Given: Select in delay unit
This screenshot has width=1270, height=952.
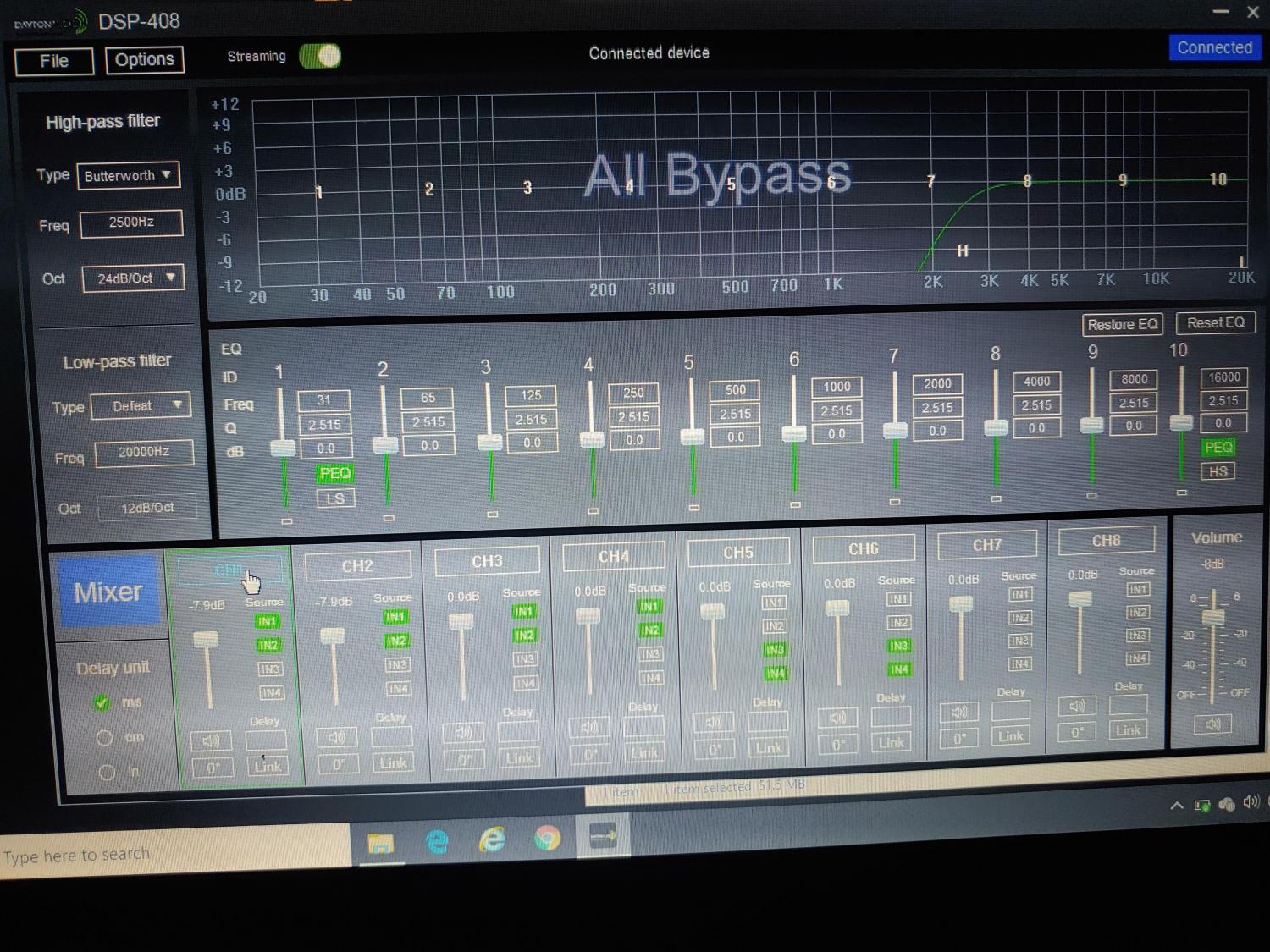Looking at the screenshot, I should 107,773.
